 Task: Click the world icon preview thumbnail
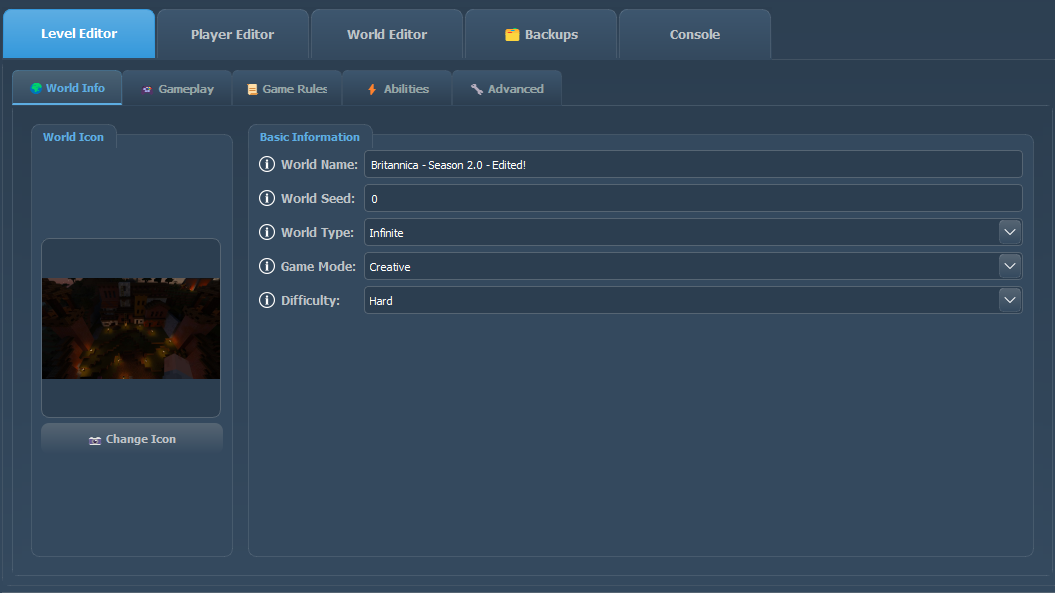coord(131,327)
